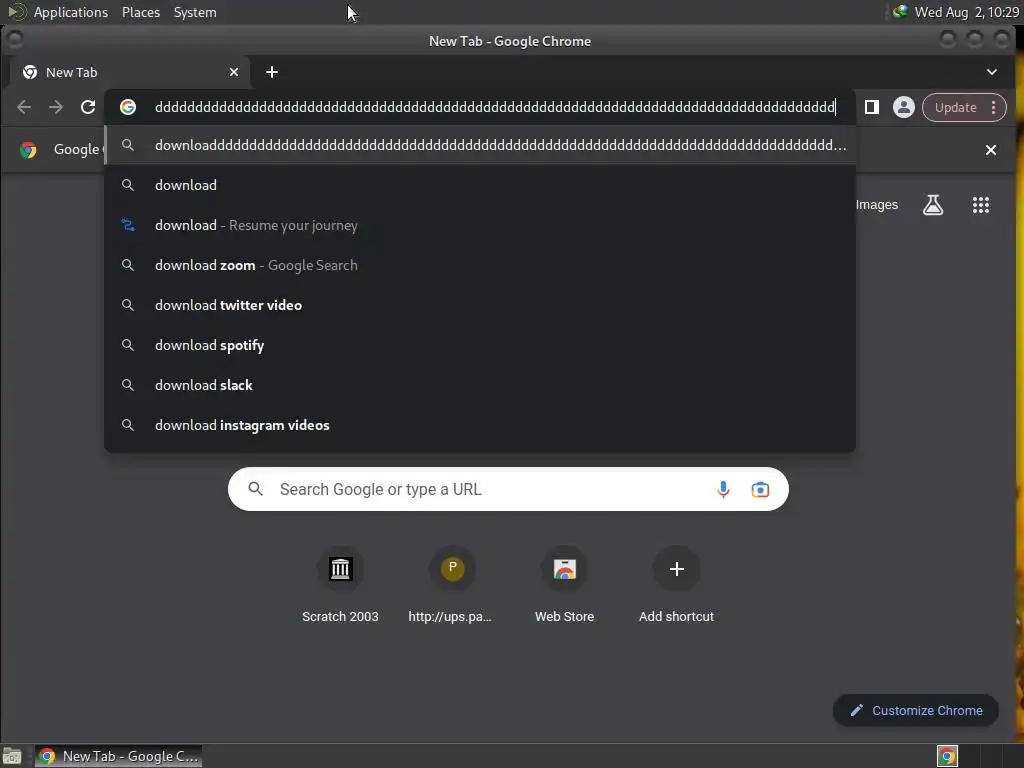Open the Places menu

tap(140, 12)
